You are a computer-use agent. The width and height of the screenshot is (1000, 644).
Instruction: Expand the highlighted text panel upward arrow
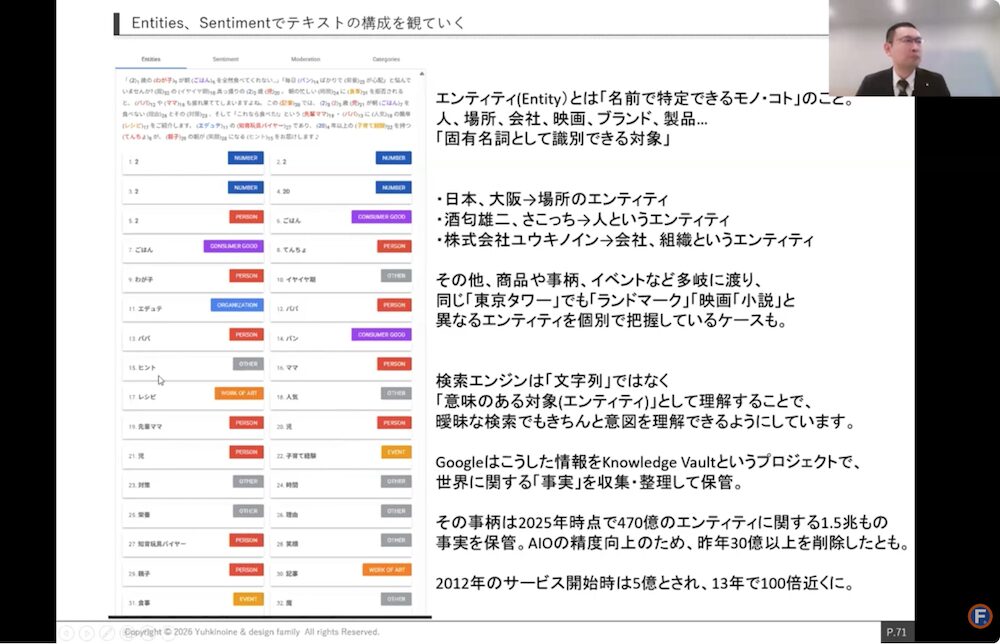[421, 73]
